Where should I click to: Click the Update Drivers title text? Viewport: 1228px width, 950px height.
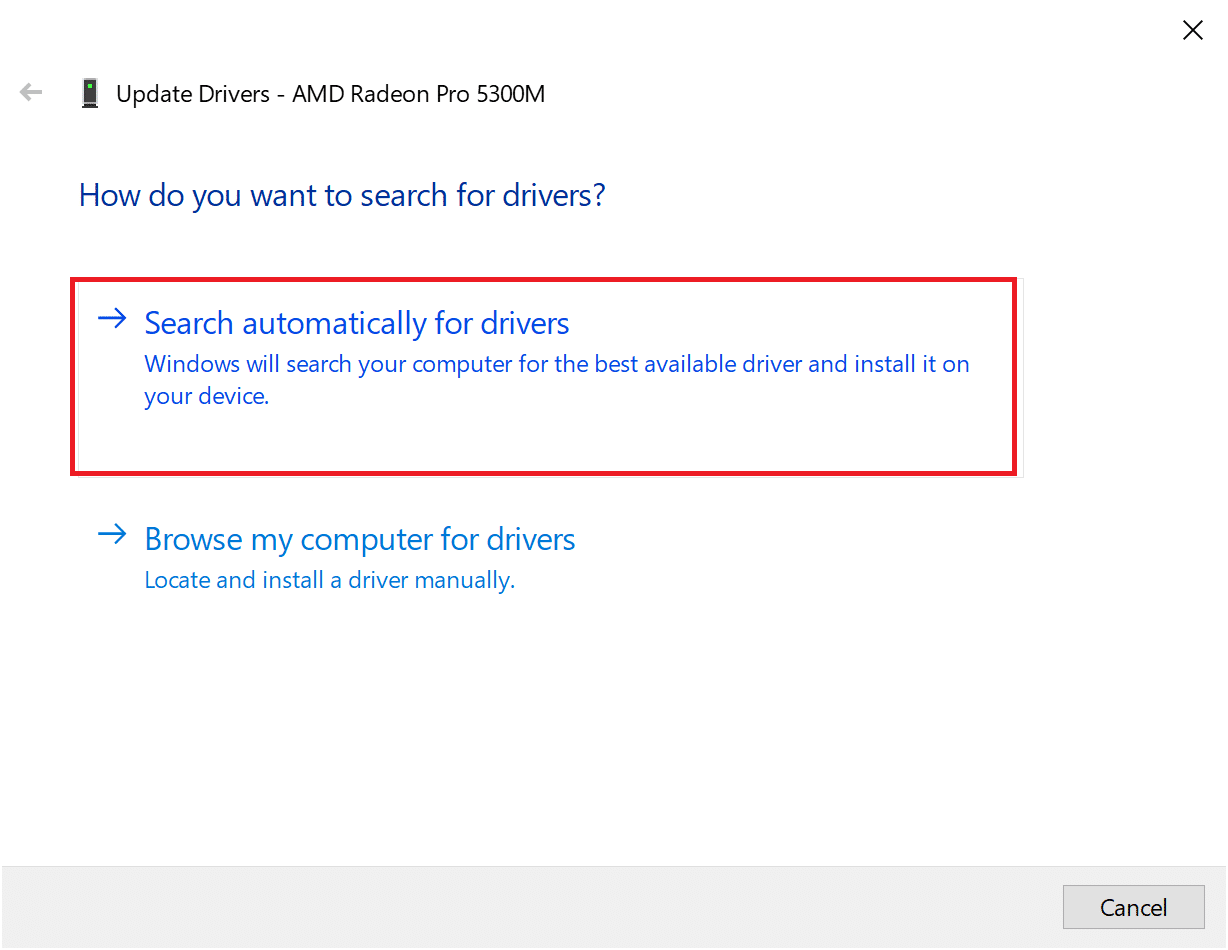[x=200, y=93]
